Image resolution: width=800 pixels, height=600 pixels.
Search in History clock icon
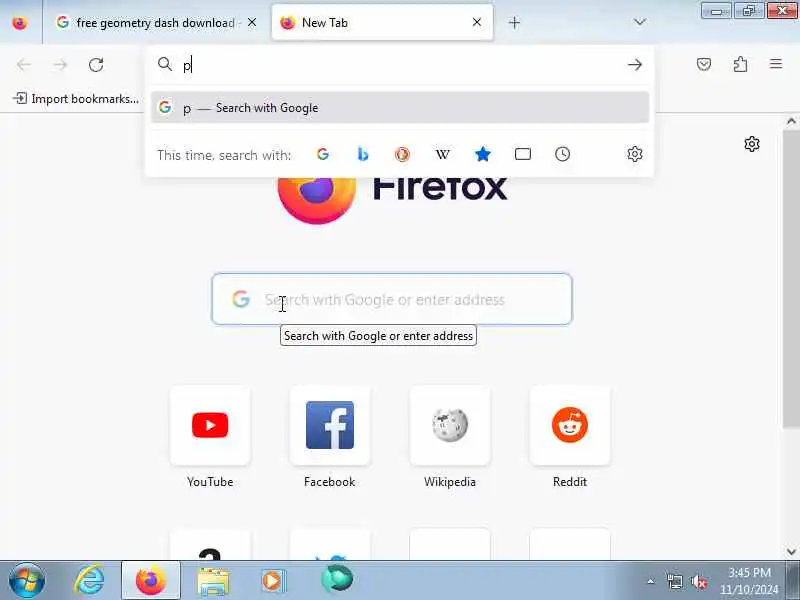pyautogui.click(x=562, y=154)
